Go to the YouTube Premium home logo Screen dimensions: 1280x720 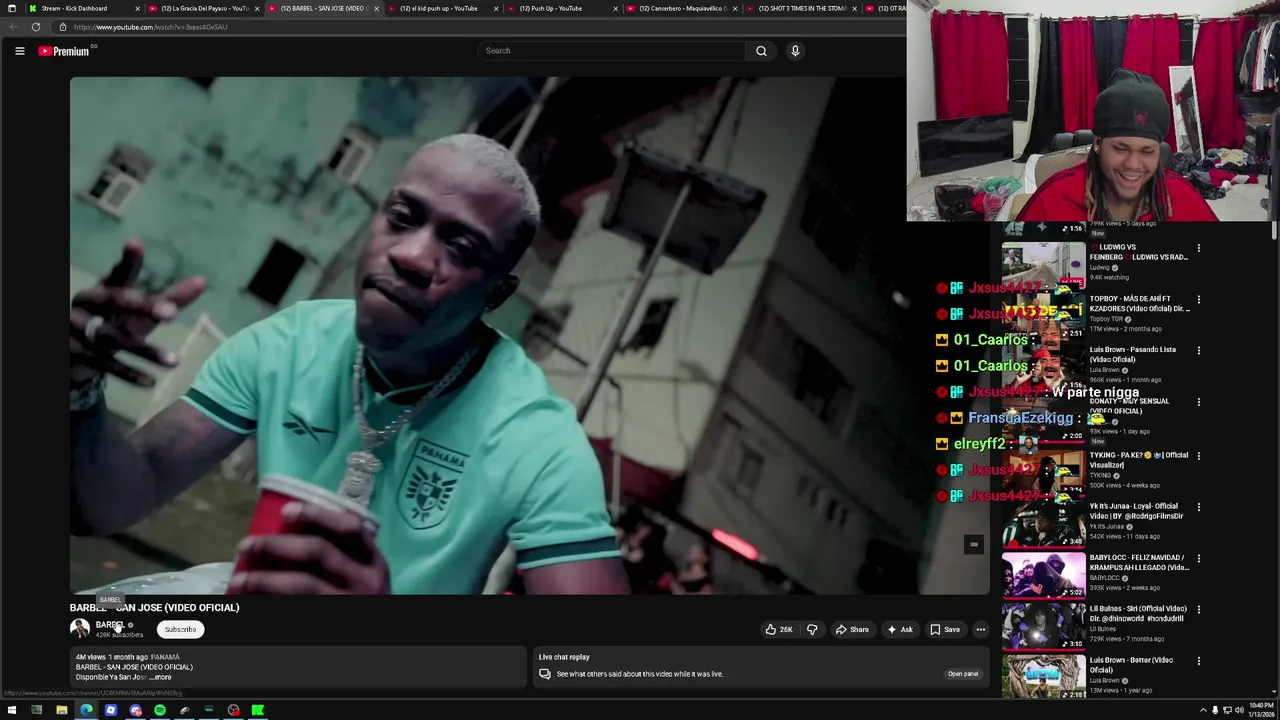point(66,51)
